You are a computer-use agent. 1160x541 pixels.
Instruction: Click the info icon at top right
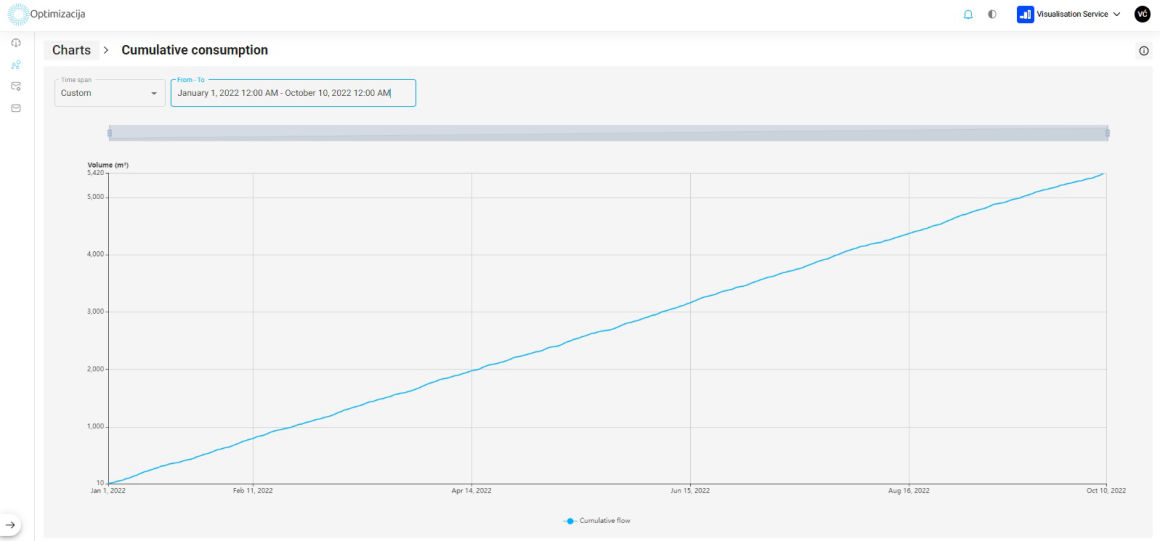[1144, 51]
